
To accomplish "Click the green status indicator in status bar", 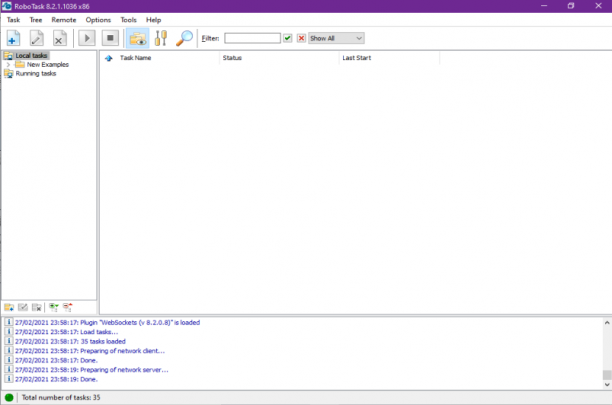I will pyautogui.click(x=9, y=398).
